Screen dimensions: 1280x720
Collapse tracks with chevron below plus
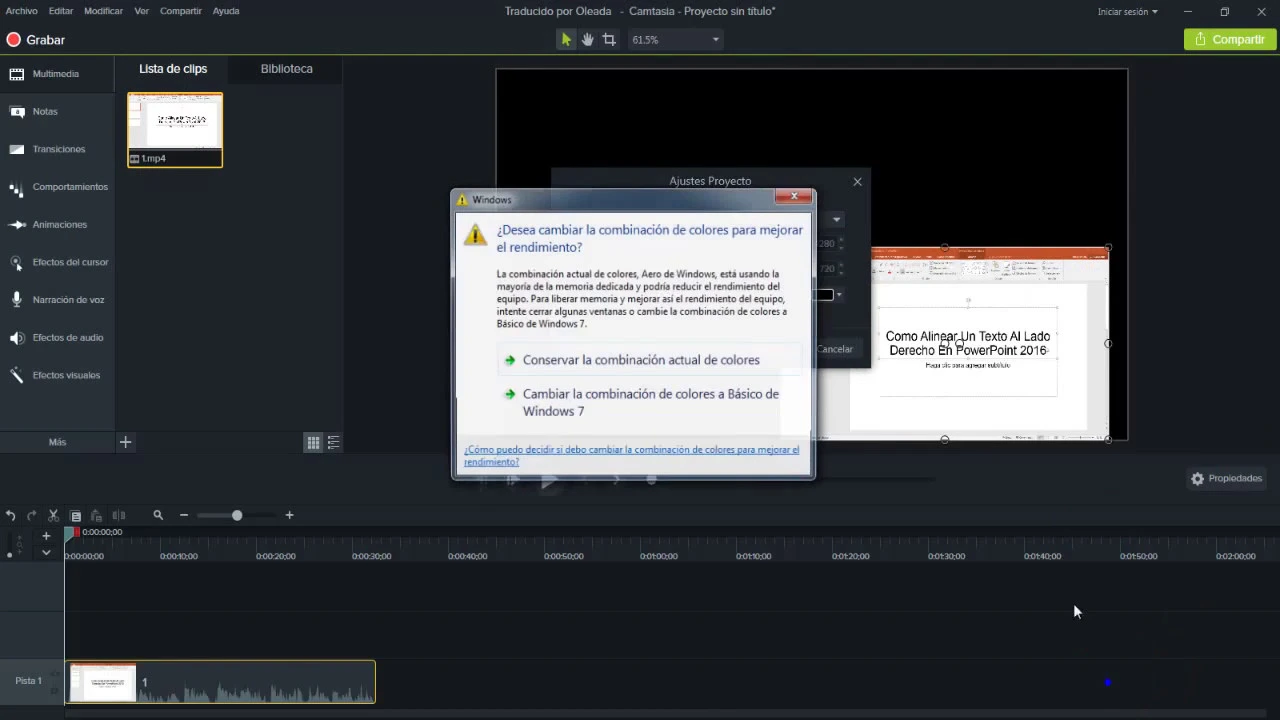pos(46,552)
